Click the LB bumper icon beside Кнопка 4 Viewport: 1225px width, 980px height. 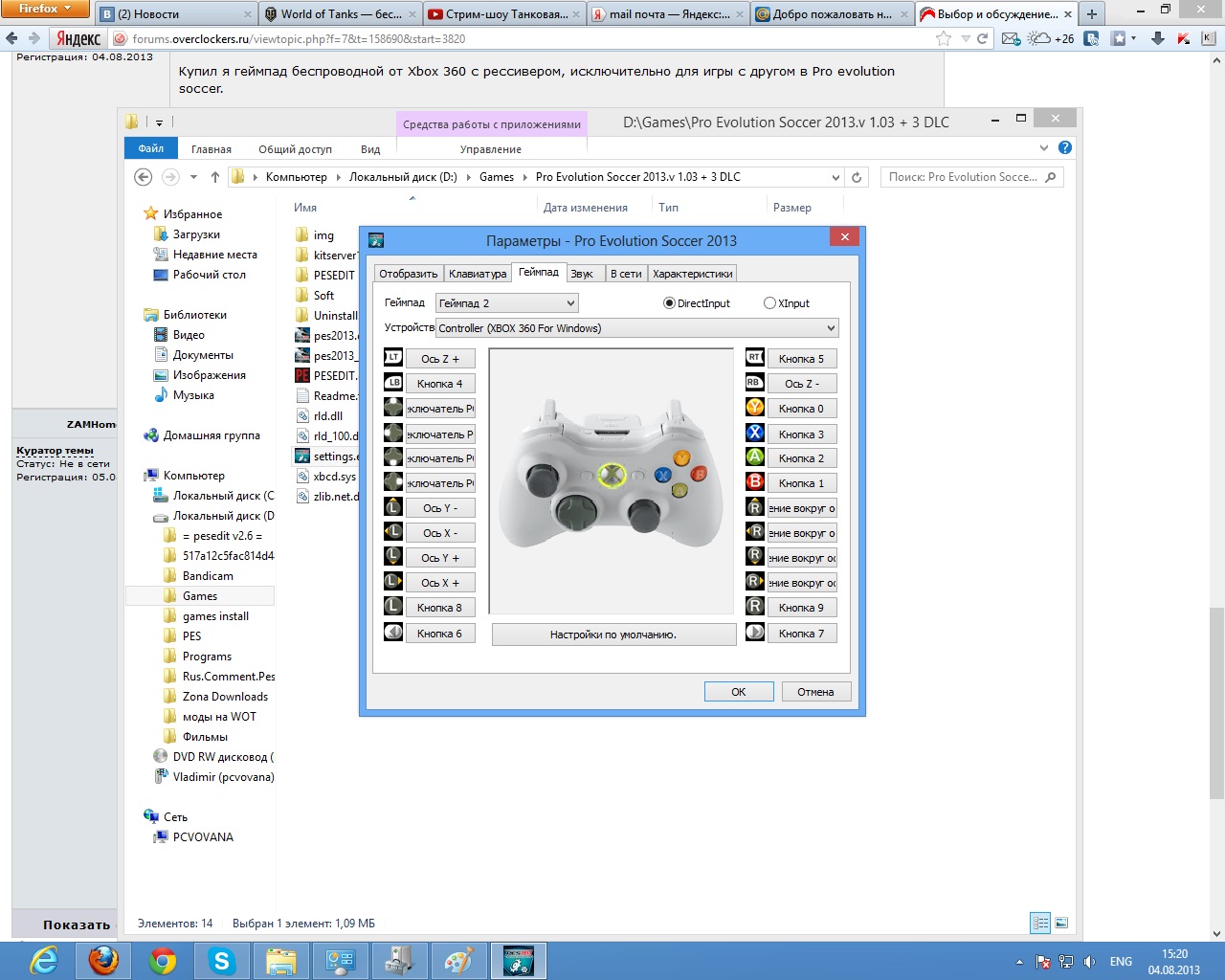coord(393,383)
